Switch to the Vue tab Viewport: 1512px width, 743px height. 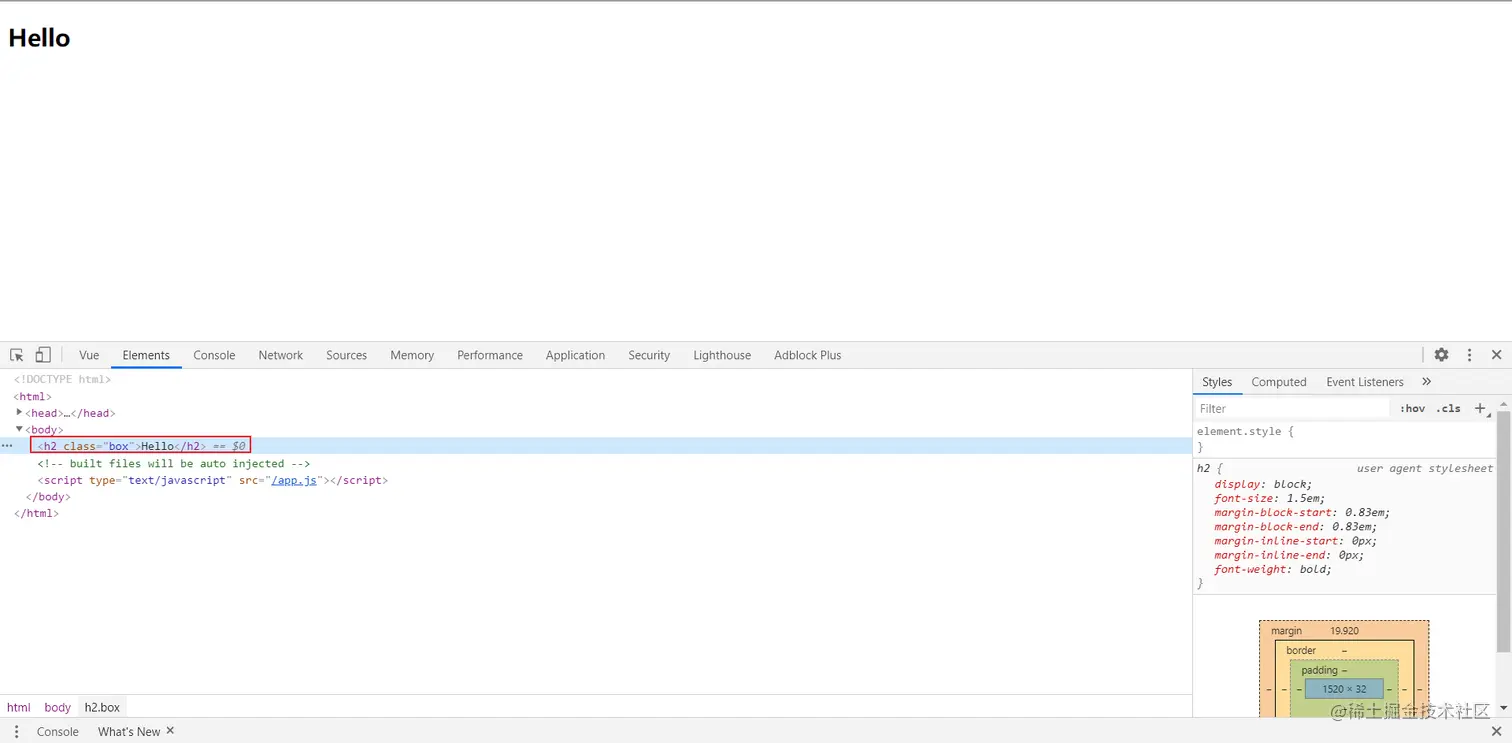89,355
